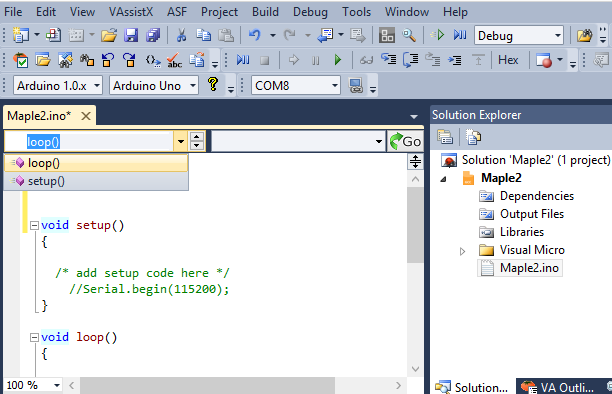The width and height of the screenshot is (612, 394).
Task: Click the Copy icon
Action: point(203,36)
